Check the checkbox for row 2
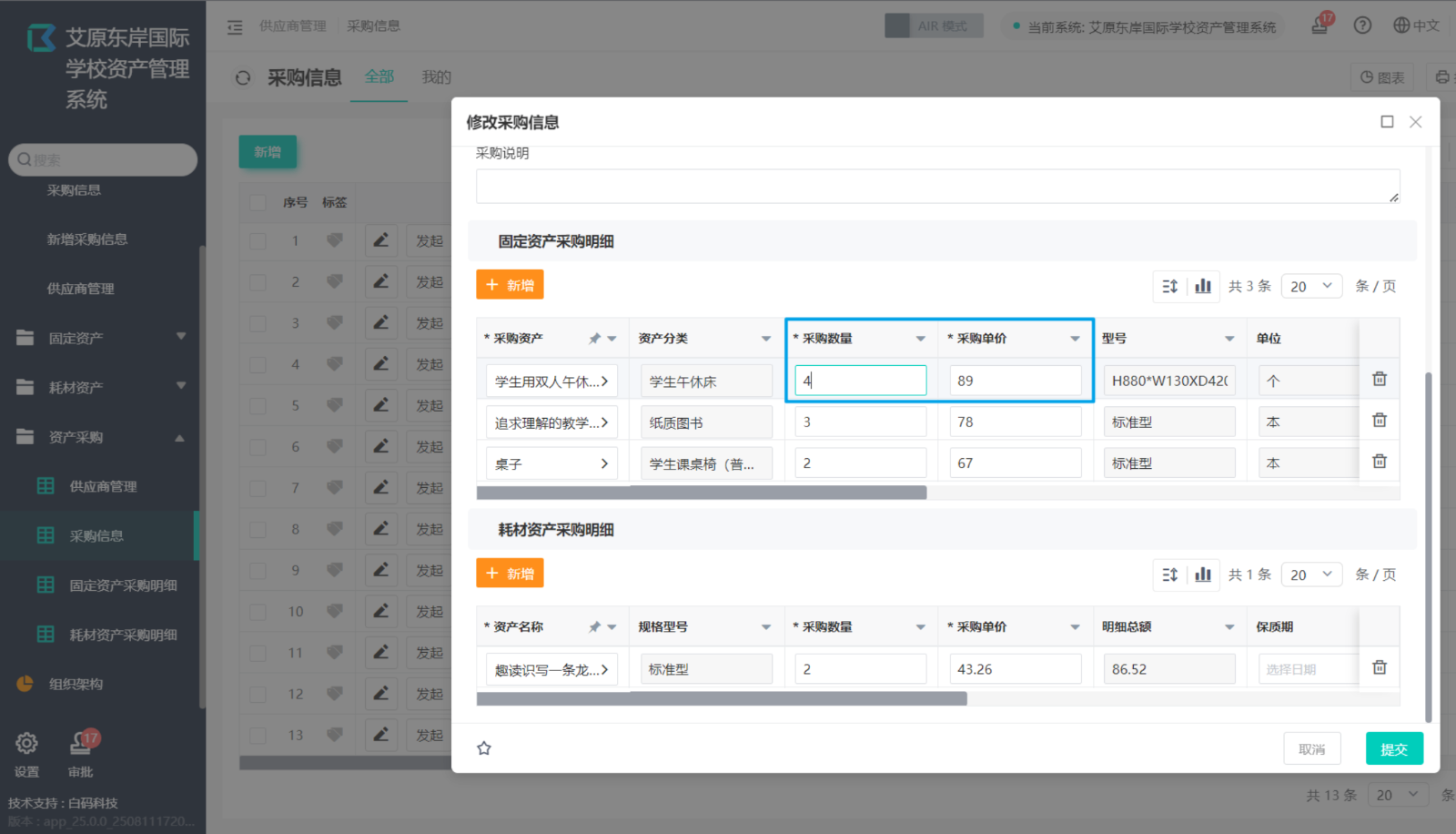1456x834 pixels. [x=258, y=282]
